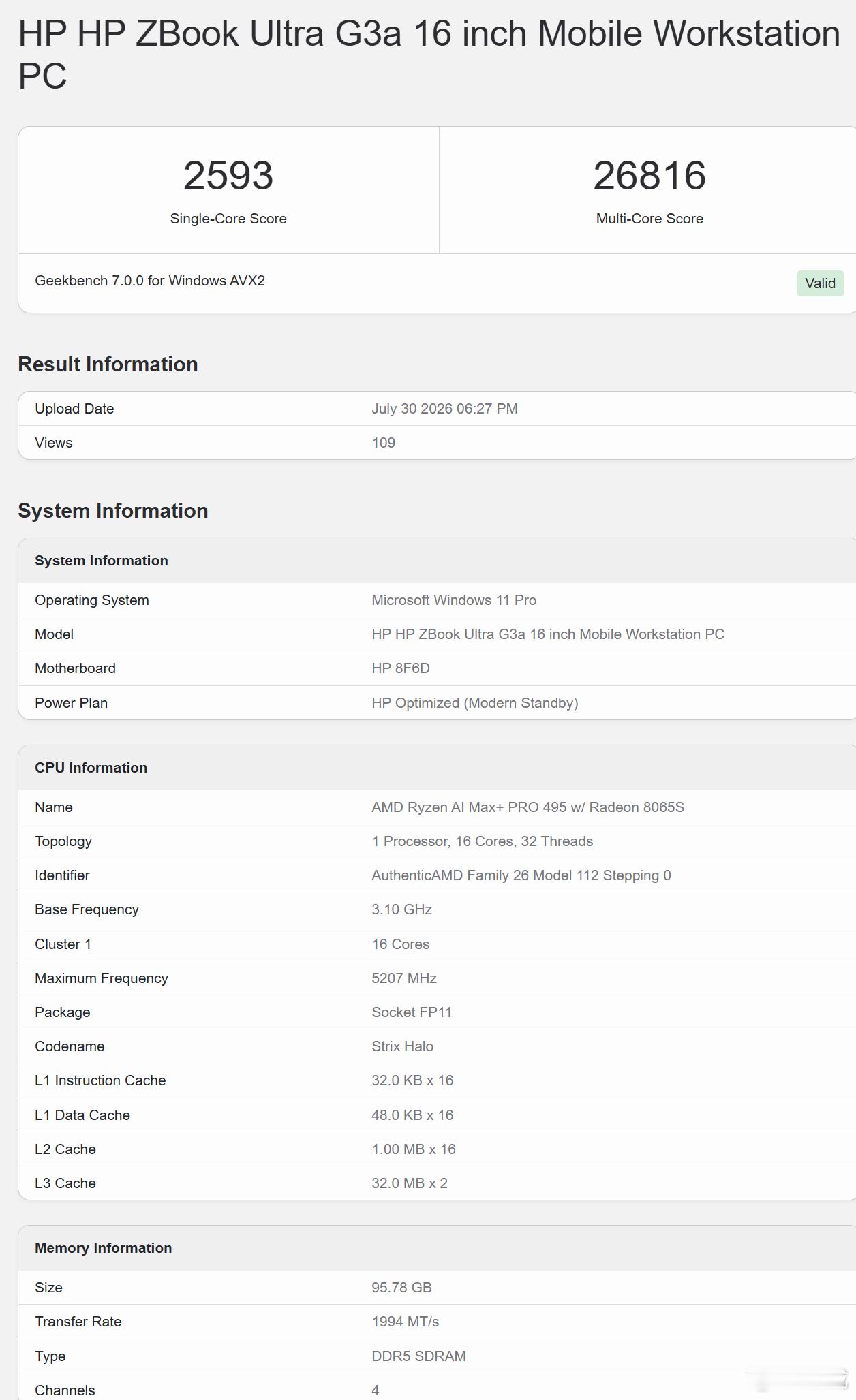Viewport: 856px width, 1400px height.
Task: Click package value Socket FP11
Action: tap(412, 1012)
